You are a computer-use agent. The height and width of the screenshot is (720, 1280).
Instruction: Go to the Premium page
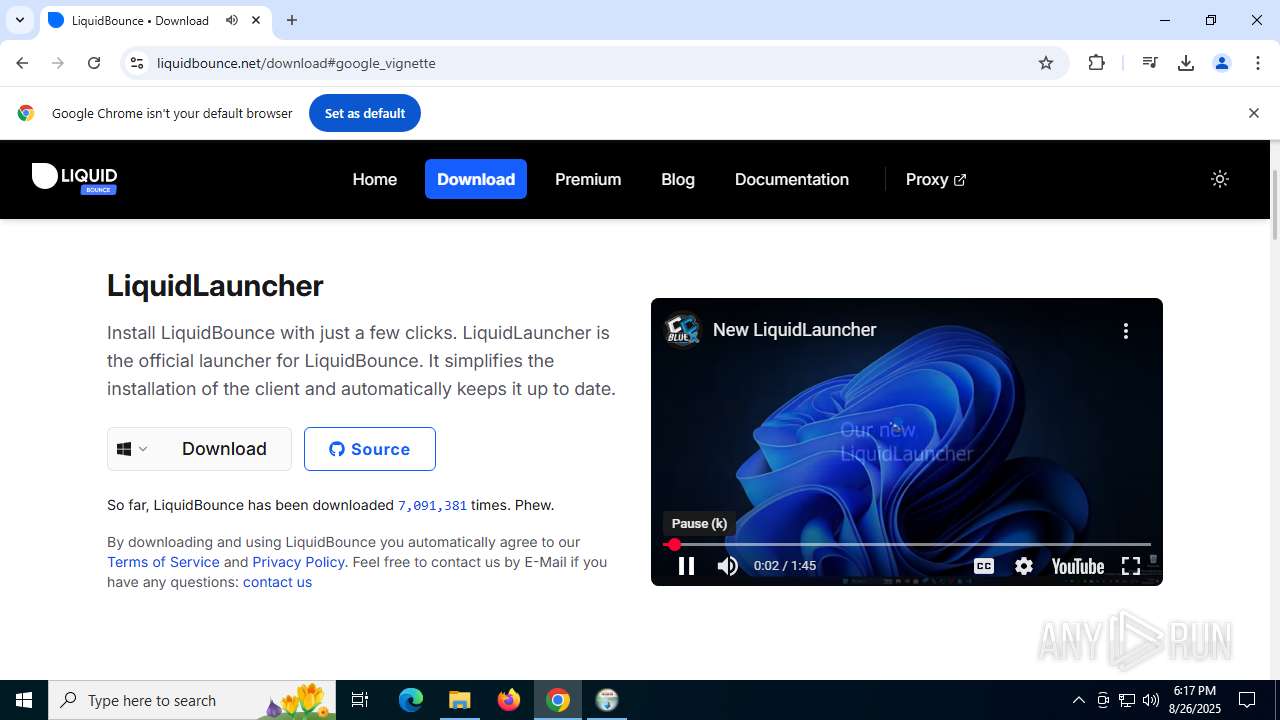[x=588, y=179]
